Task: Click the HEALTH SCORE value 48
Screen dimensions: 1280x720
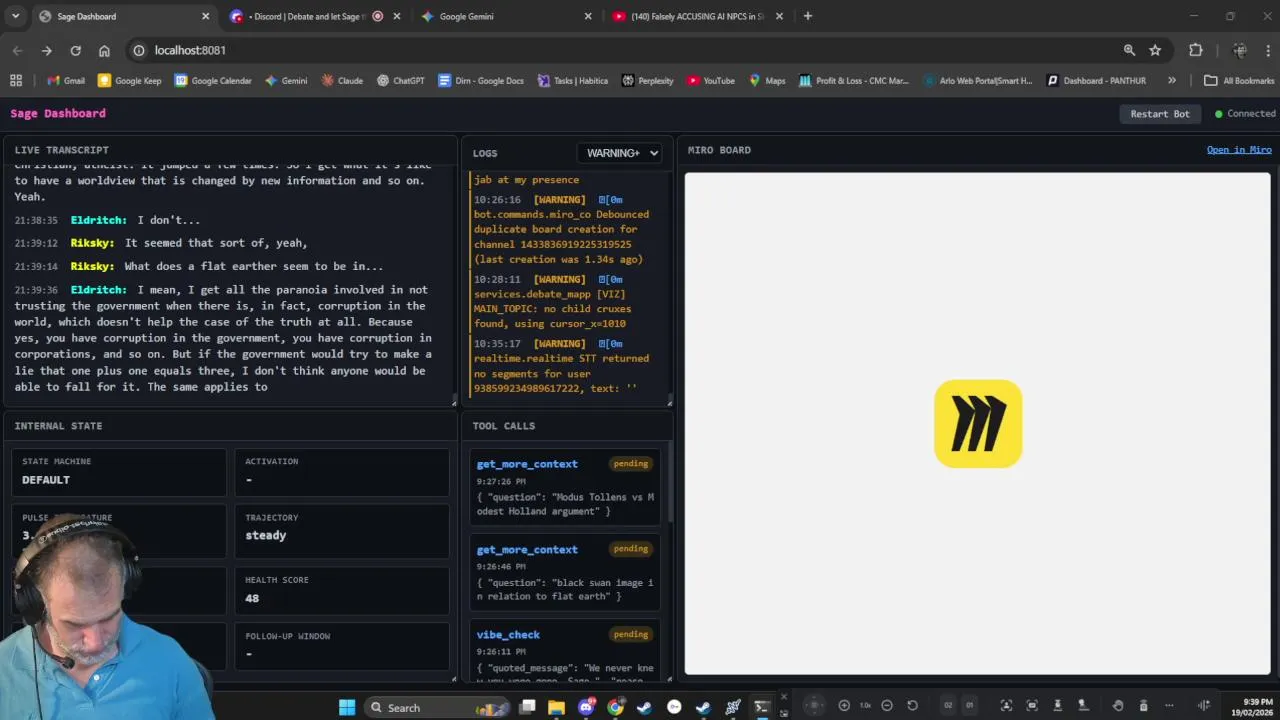Action: (252, 599)
